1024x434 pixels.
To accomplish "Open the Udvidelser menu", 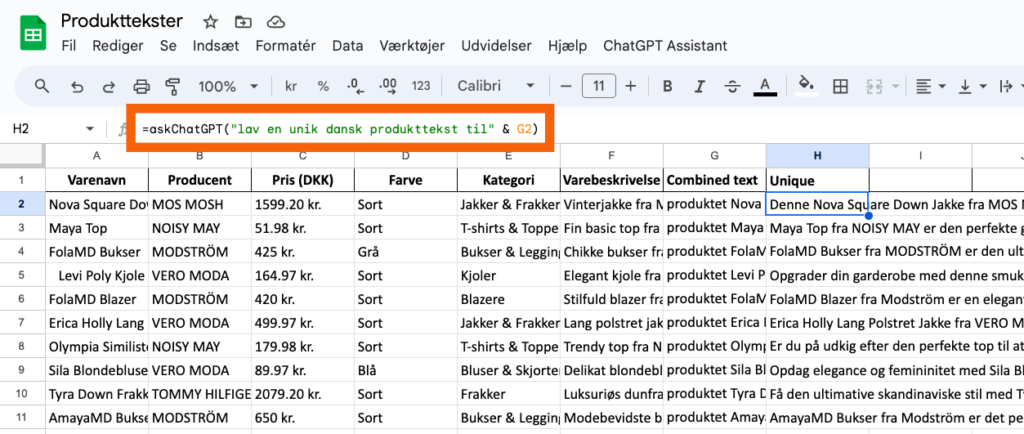I will click(x=496, y=46).
